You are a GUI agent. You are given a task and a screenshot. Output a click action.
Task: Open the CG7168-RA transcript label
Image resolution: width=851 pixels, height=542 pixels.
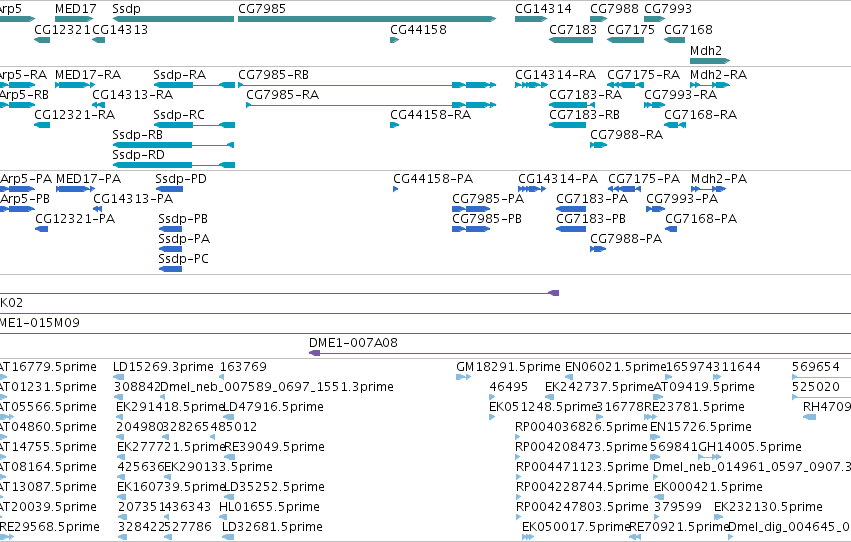point(701,114)
